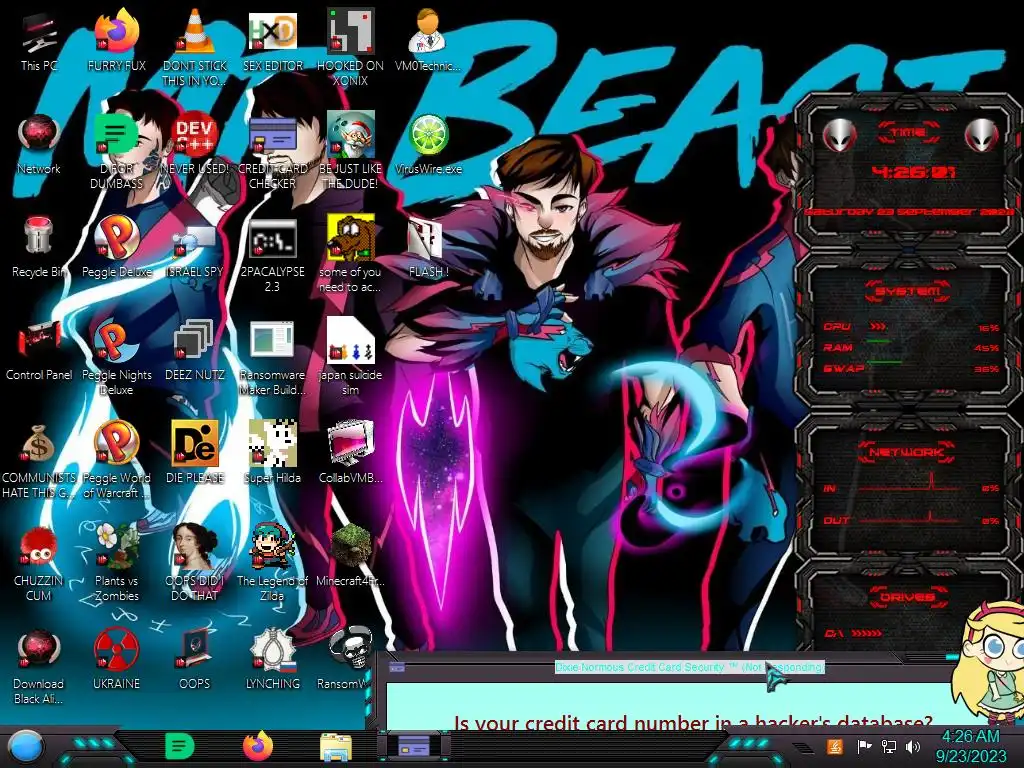Switch to the credit card checker taskbar button
This screenshot has width=1024, height=768.
click(x=414, y=745)
